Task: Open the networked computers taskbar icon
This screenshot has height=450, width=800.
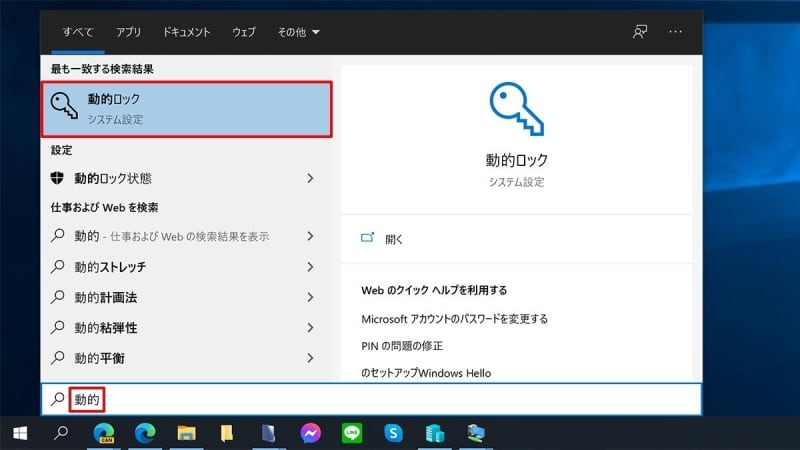Action: click(x=476, y=434)
